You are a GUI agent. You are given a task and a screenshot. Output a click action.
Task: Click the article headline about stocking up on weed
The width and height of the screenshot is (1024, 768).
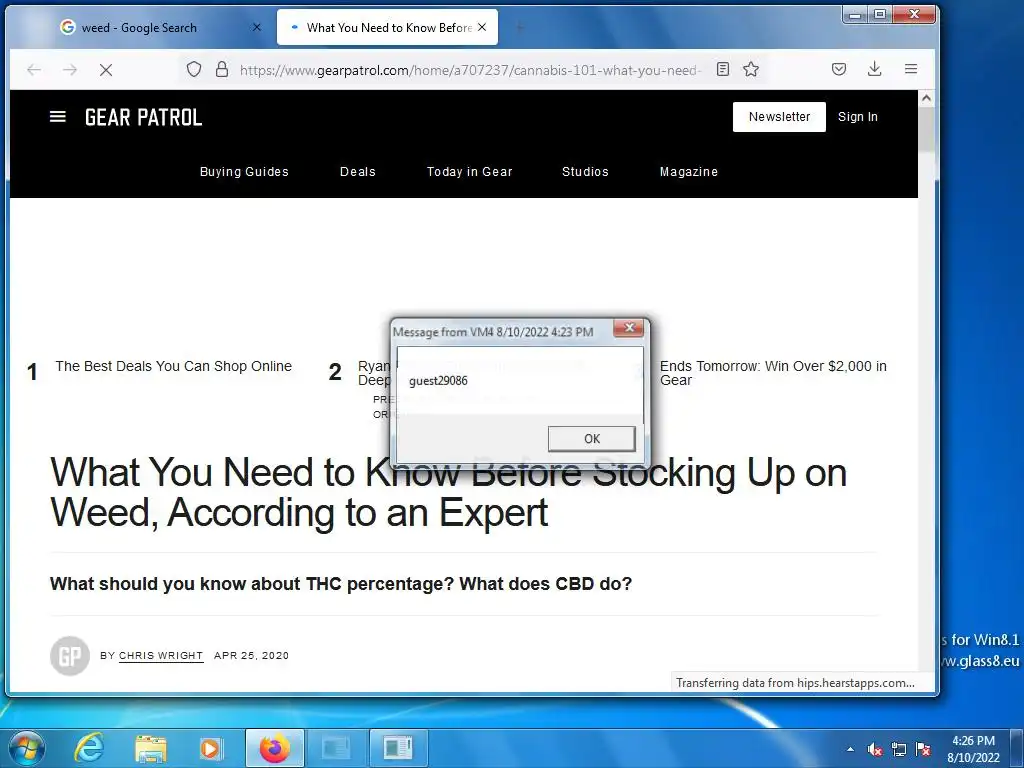tap(448, 492)
